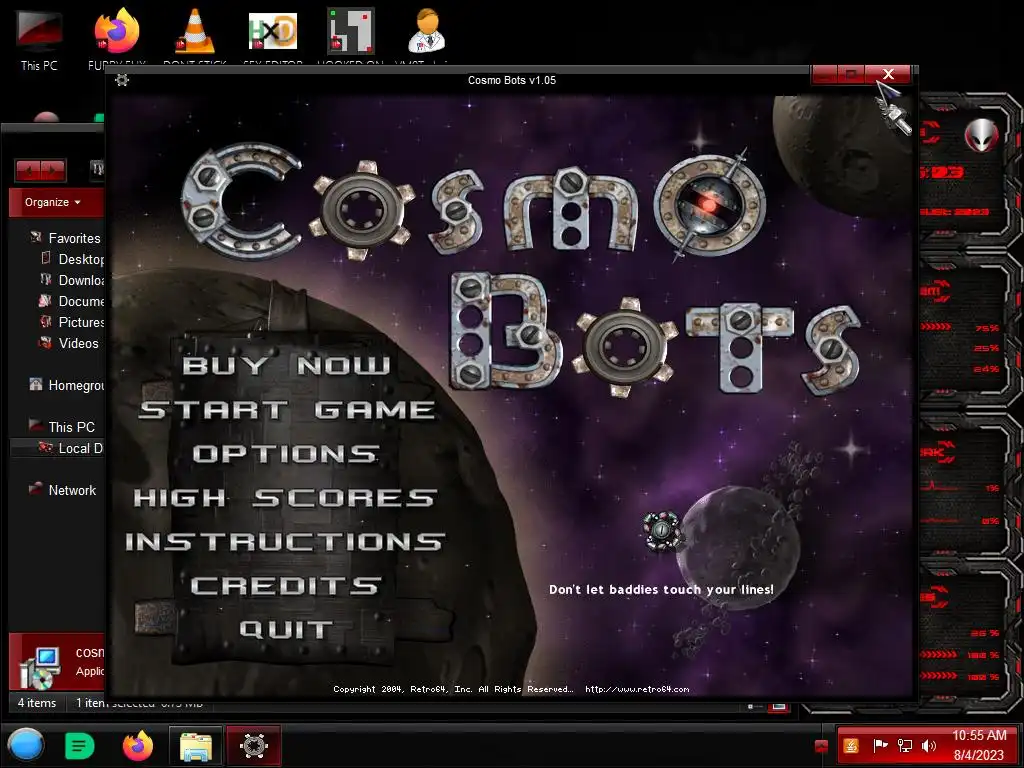The width and height of the screenshot is (1024, 768).
Task: Switch to File Explorer on the taskbar
Action: click(196, 746)
